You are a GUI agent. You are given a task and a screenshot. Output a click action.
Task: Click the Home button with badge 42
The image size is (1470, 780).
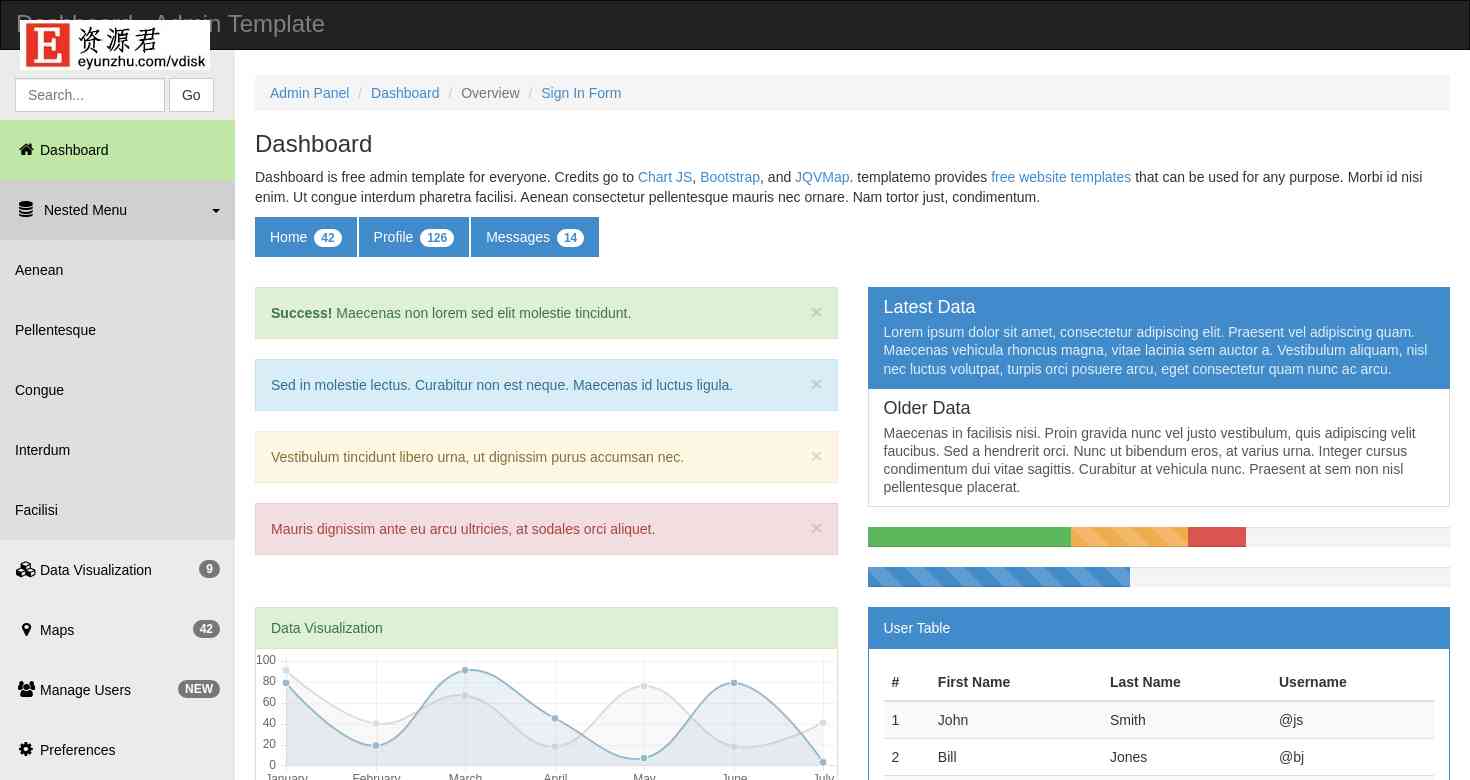click(x=306, y=237)
